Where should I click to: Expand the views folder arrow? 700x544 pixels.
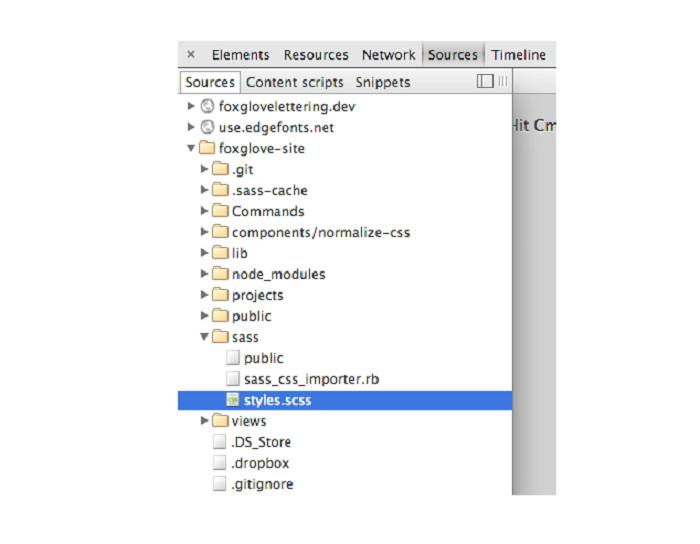(204, 421)
